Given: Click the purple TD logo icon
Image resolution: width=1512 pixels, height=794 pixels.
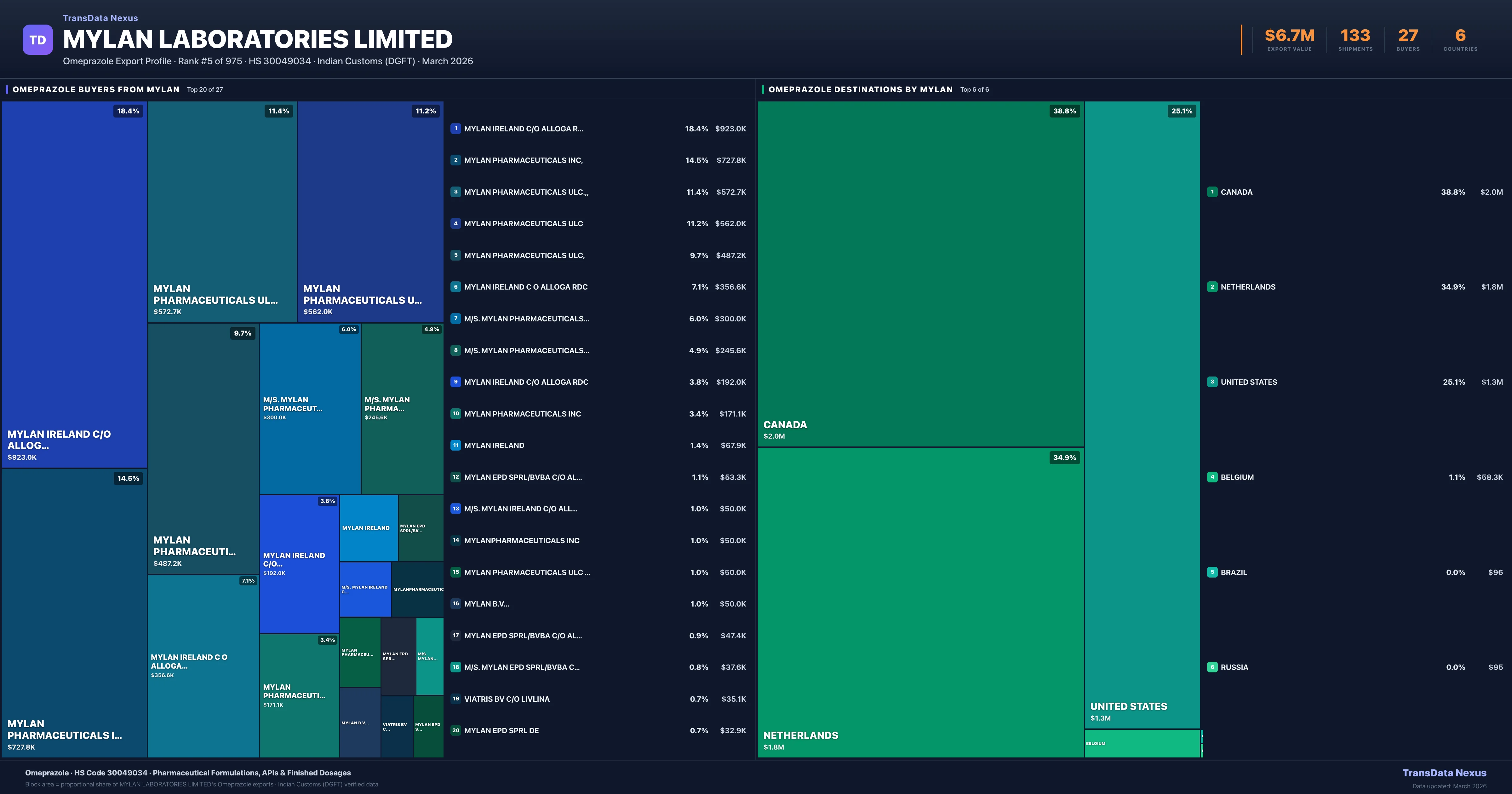Looking at the screenshot, I should [37, 40].
